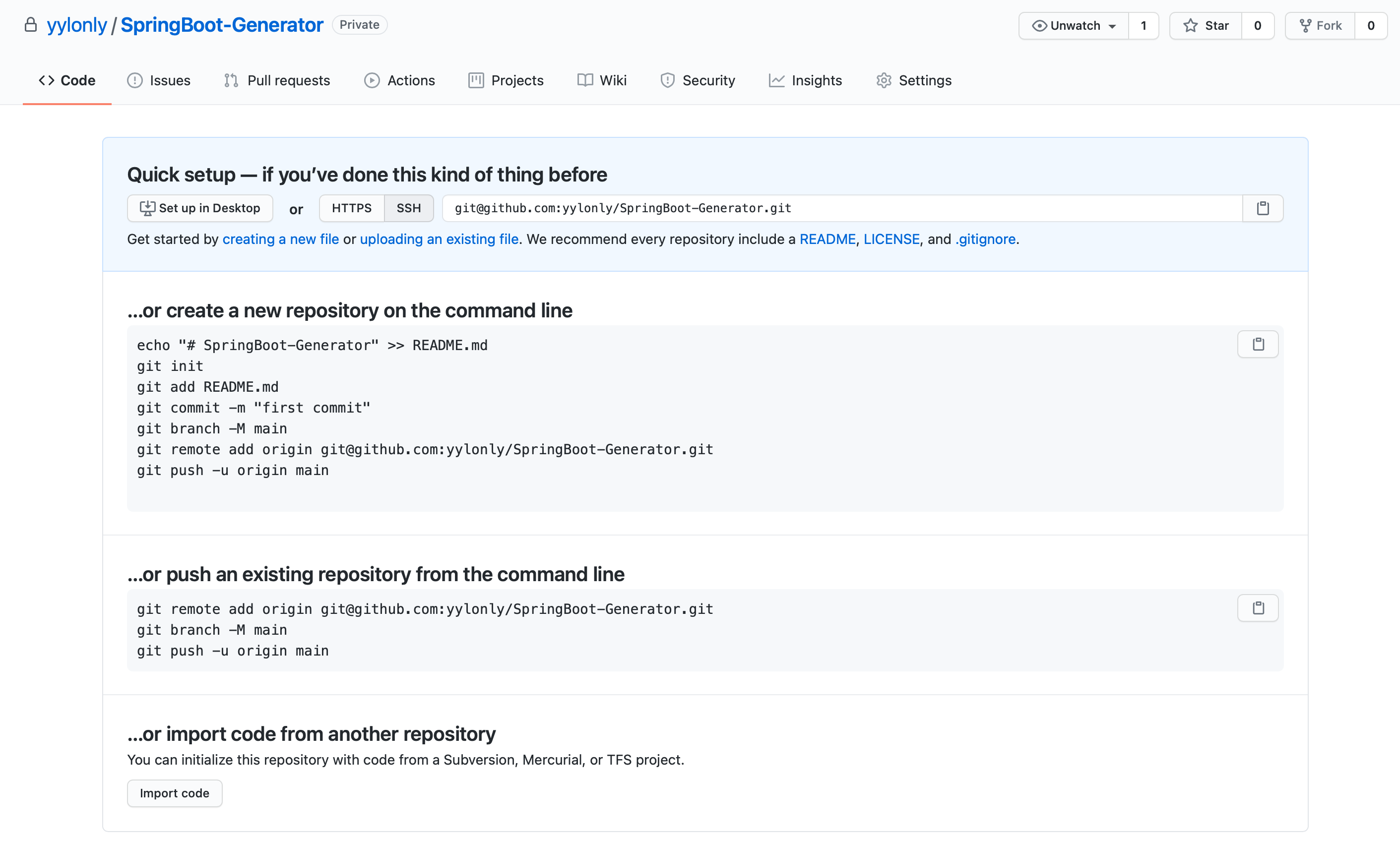
Task: Click the Issues circle icon
Action: (135, 80)
